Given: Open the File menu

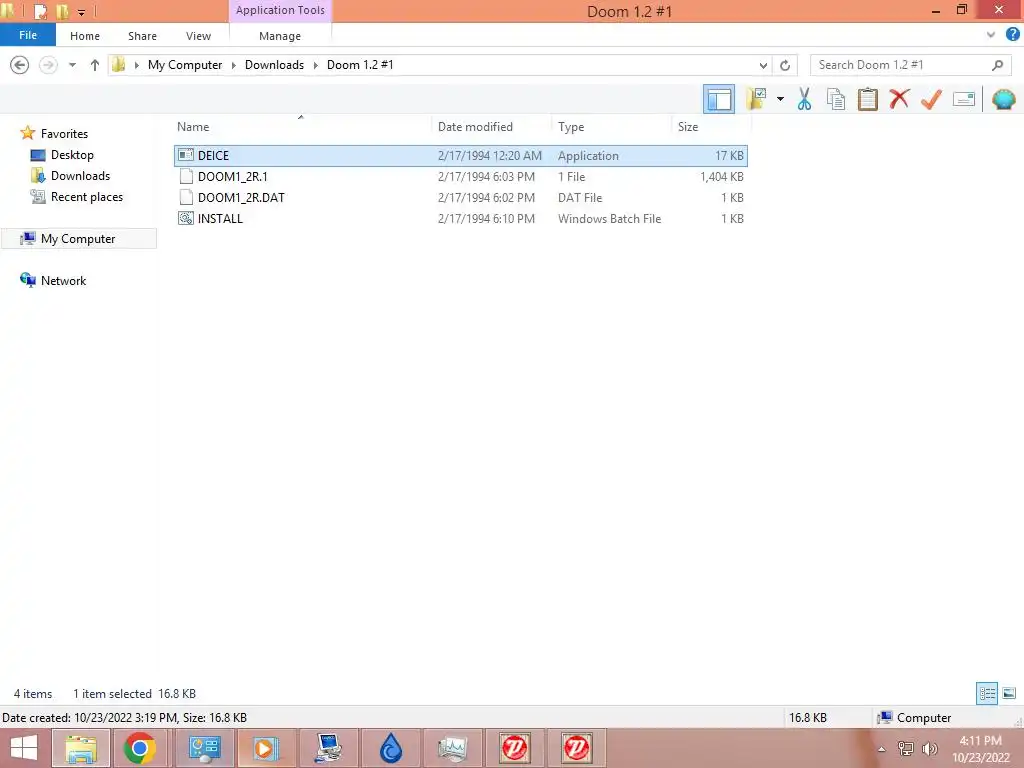Looking at the screenshot, I should (x=27, y=35).
